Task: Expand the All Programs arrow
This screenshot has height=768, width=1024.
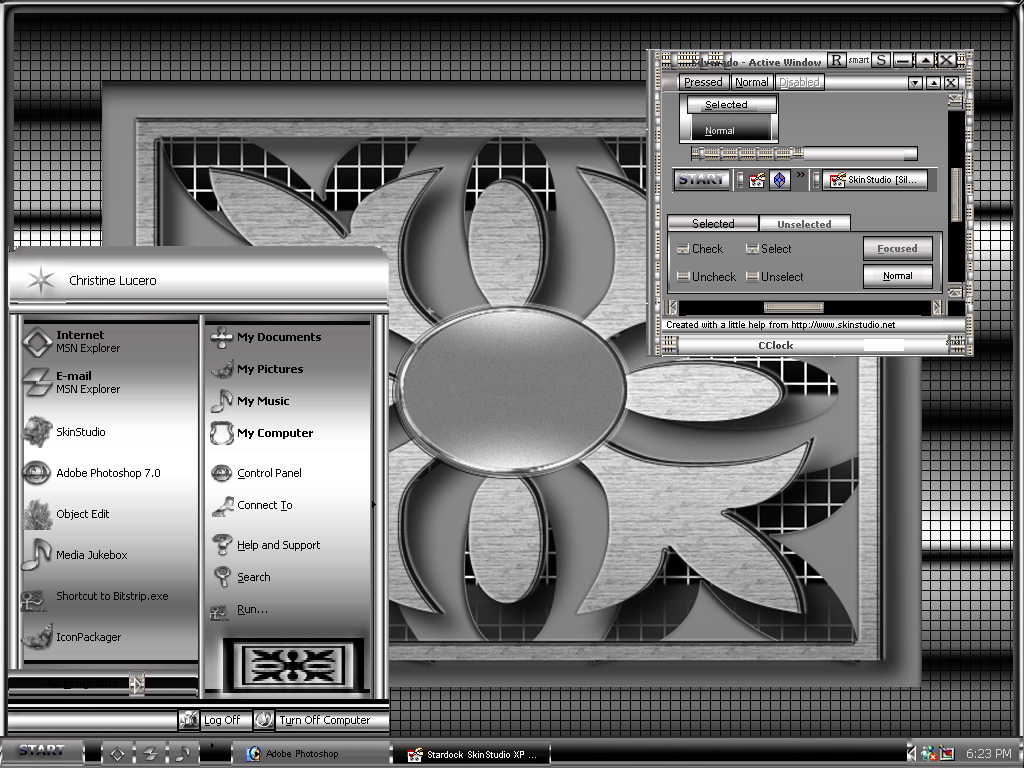Action: 136,683
